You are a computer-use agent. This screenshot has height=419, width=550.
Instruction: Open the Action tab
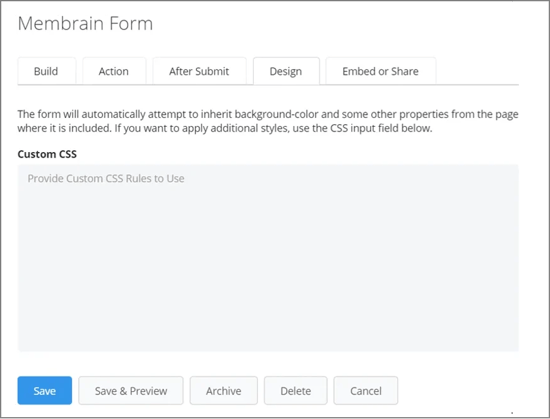click(114, 71)
